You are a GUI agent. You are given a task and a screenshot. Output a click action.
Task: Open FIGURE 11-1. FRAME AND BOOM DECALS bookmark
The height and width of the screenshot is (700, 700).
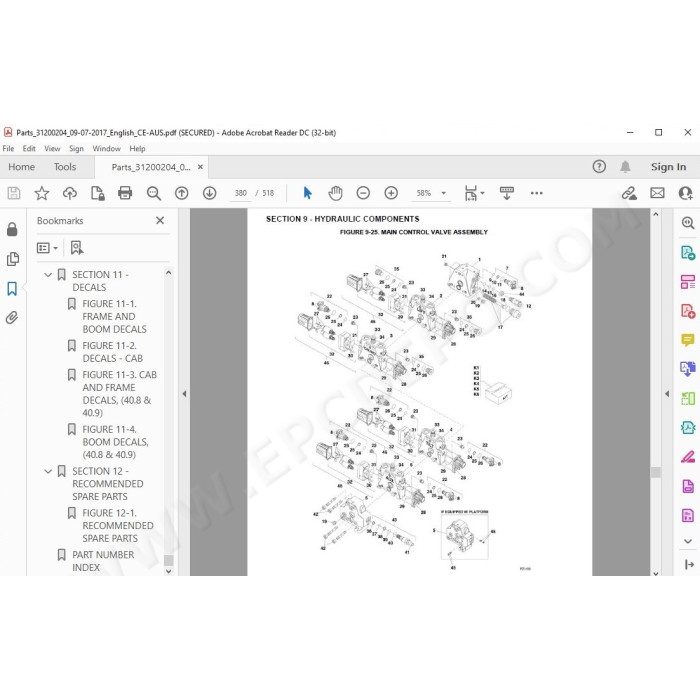coord(115,317)
